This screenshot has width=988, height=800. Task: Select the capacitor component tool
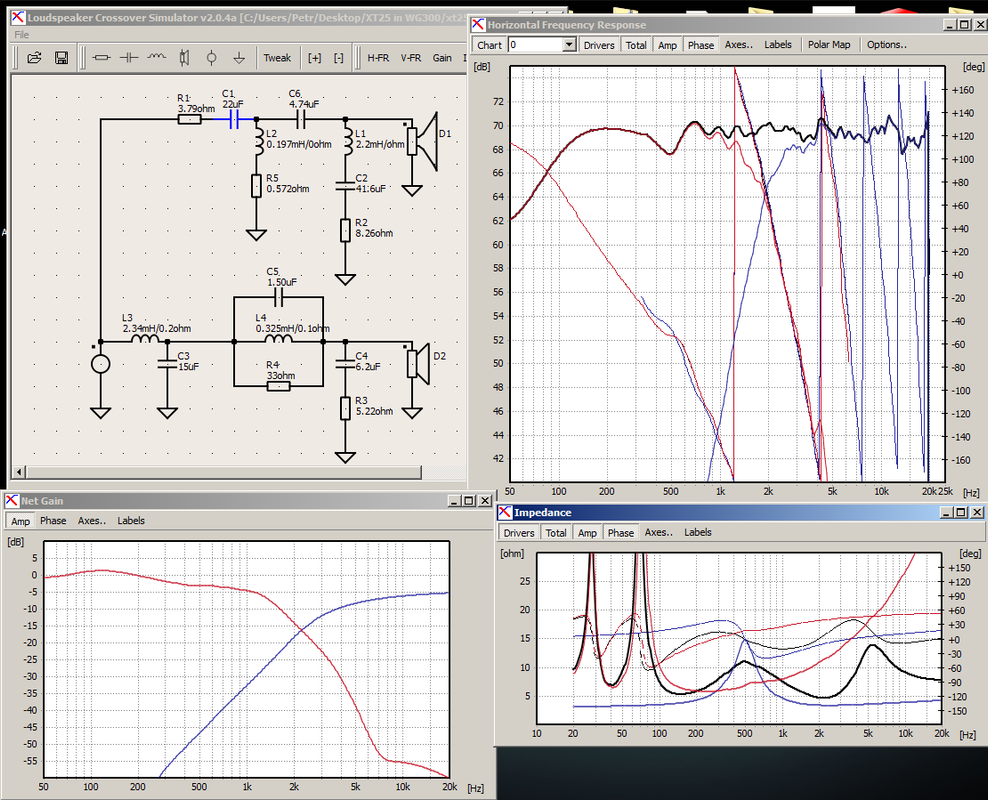[x=129, y=58]
